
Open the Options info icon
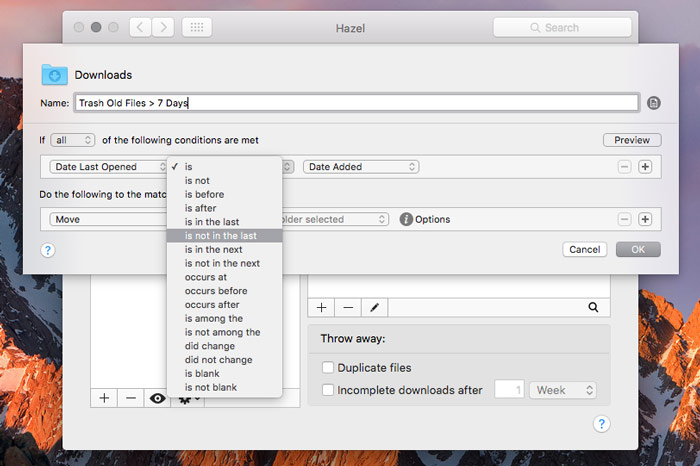(x=406, y=219)
